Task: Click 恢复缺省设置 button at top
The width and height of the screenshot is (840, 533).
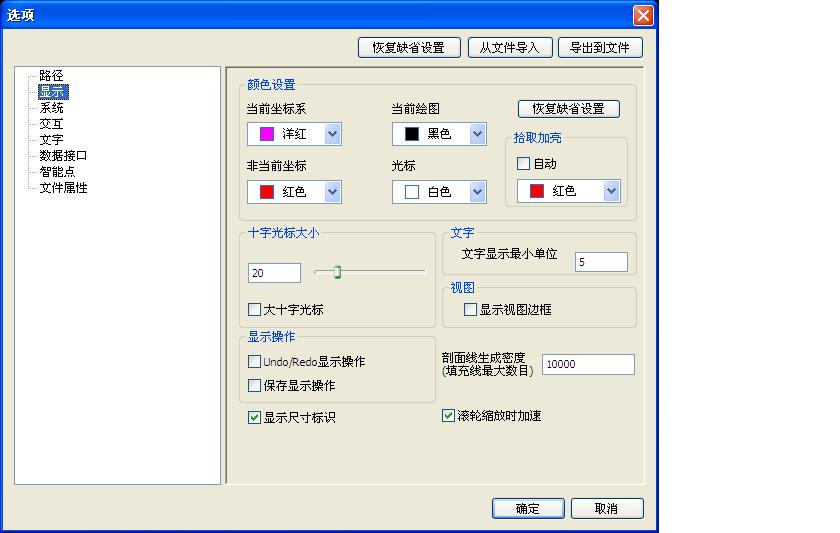Action: (x=409, y=48)
